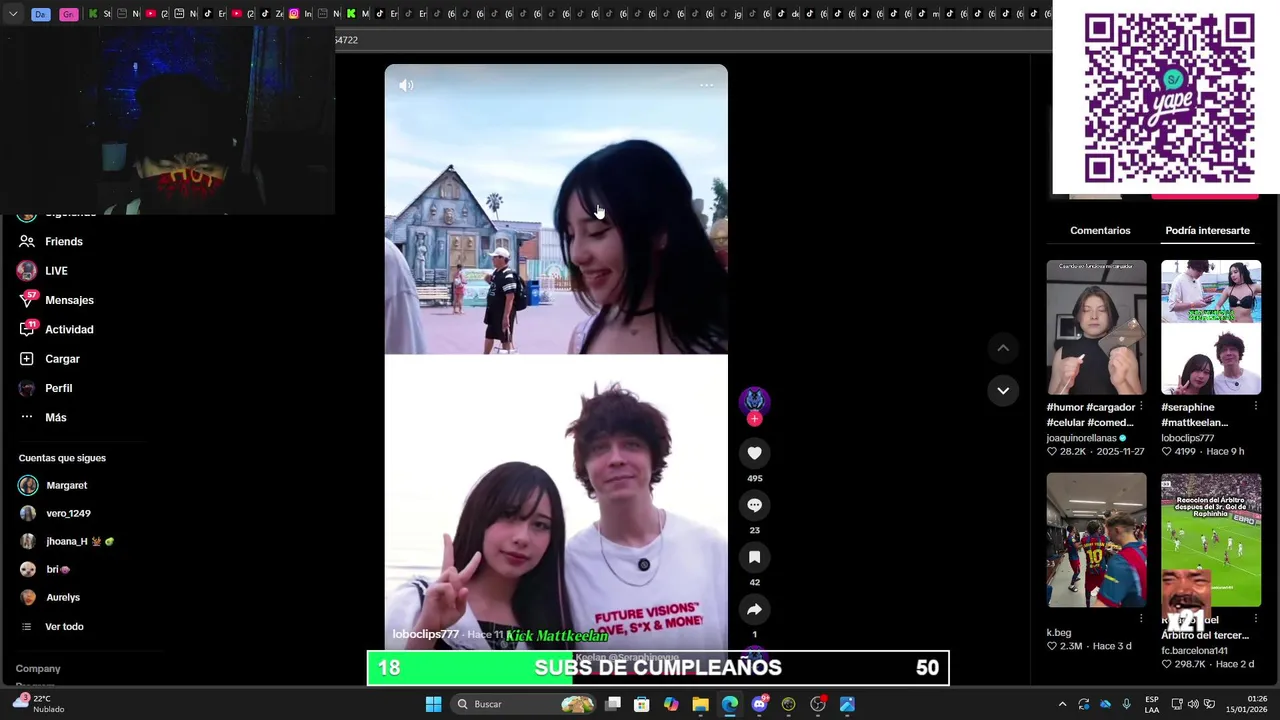Open the ESP LAA language switcher
1280x720 pixels.
click(1152, 704)
